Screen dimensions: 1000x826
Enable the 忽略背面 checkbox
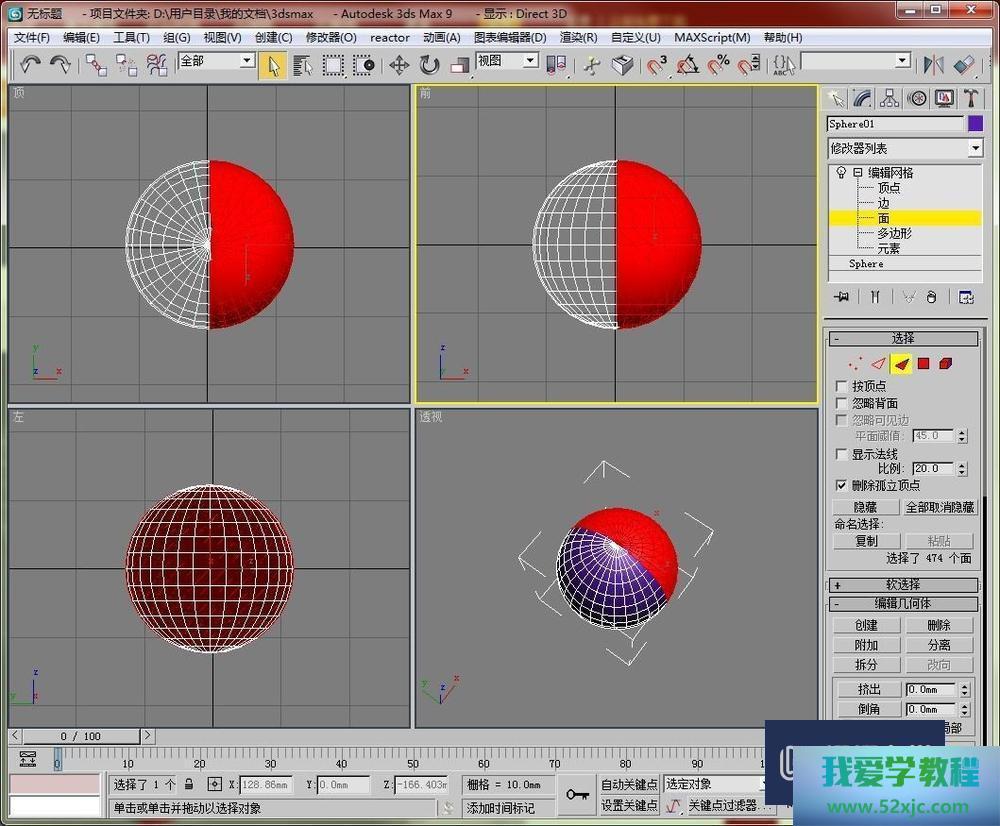[841, 403]
